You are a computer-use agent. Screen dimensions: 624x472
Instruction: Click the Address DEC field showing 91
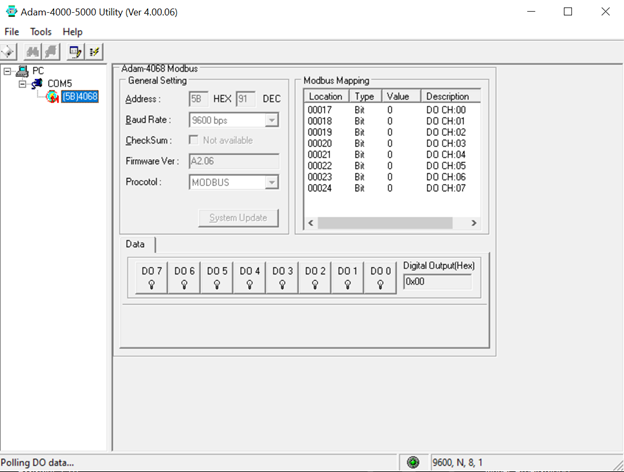(246, 99)
